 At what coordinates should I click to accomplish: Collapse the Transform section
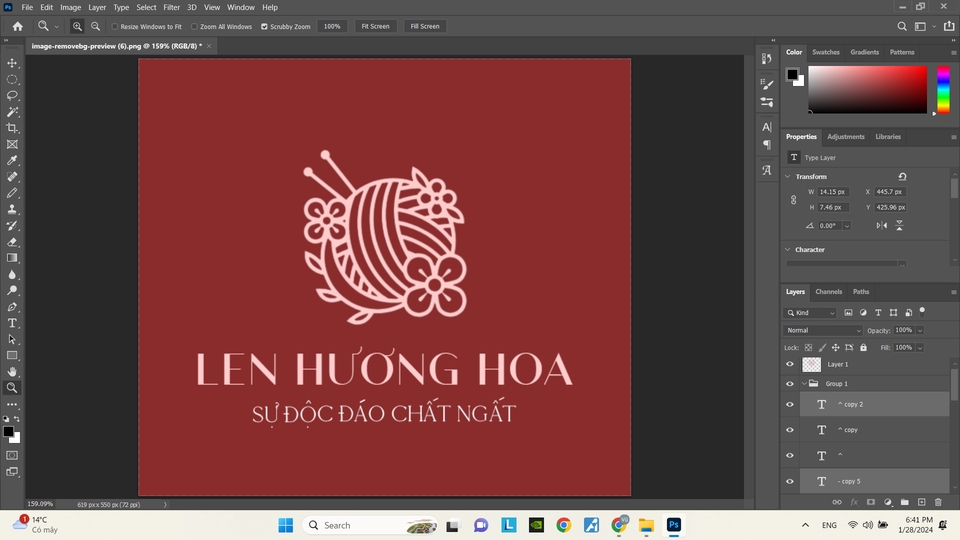[788, 176]
